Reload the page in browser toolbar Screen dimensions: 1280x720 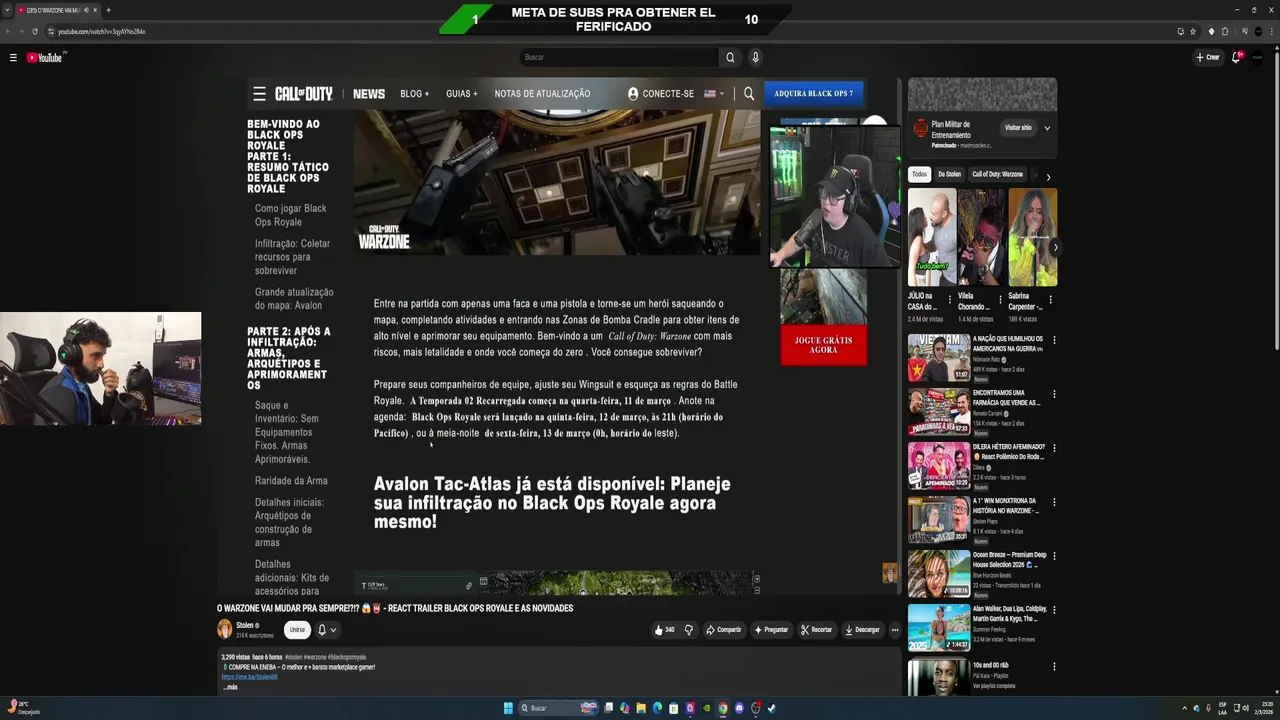click(x=36, y=31)
